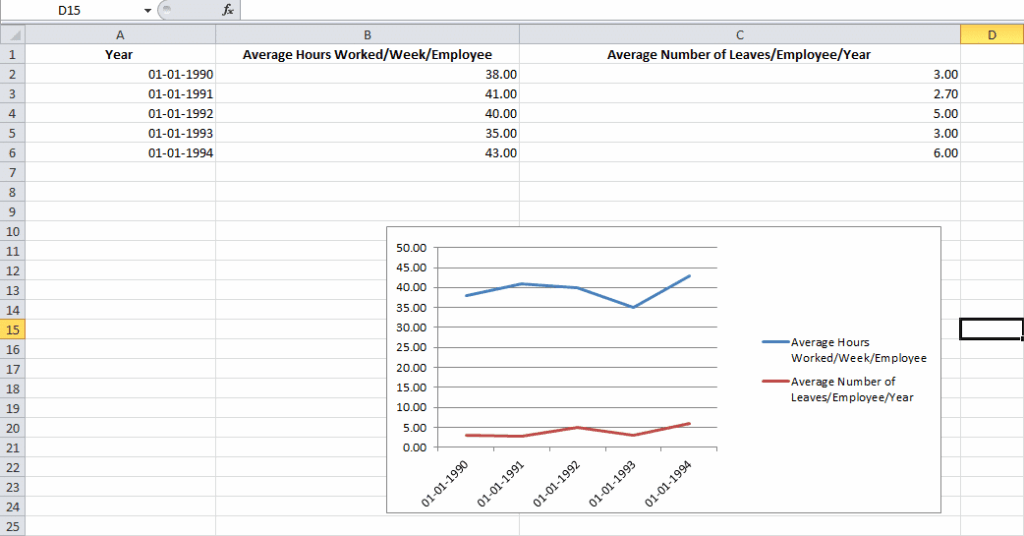1024x536 pixels.
Task: Click chart axis label 01-01-1992
Action: (556, 484)
